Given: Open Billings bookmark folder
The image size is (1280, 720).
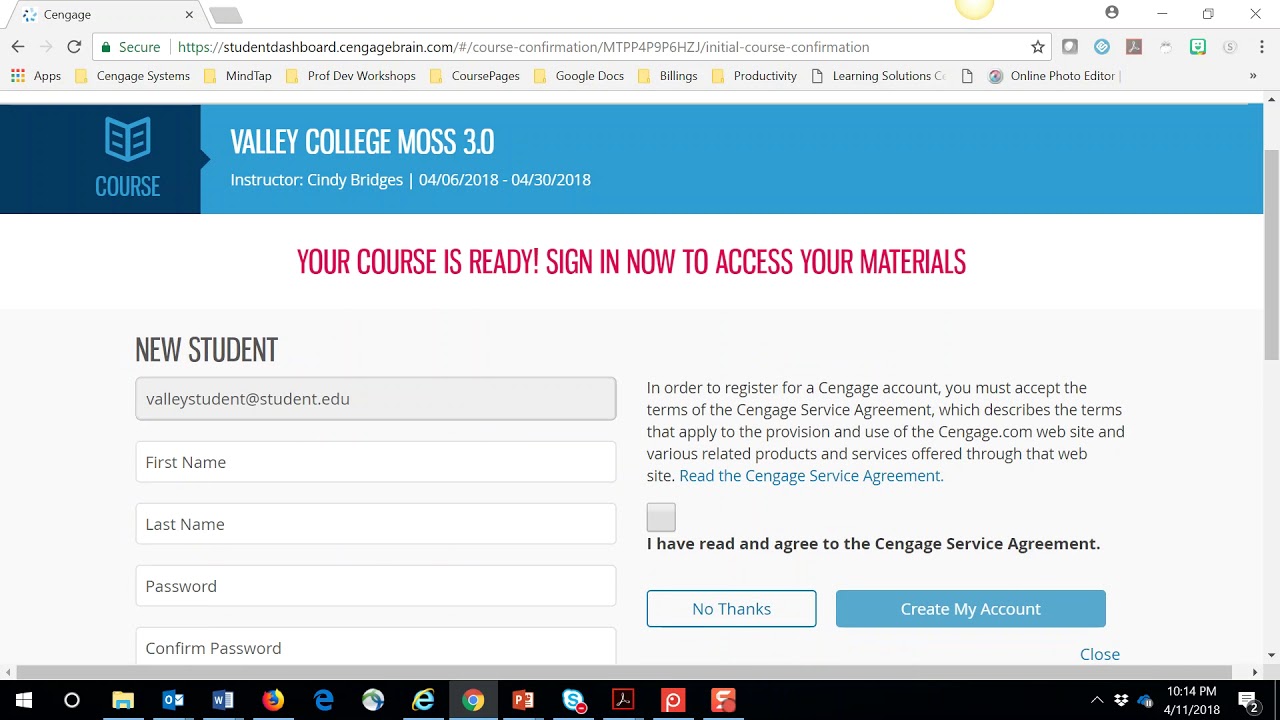Looking at the screenshot, I should coord(667,76).
